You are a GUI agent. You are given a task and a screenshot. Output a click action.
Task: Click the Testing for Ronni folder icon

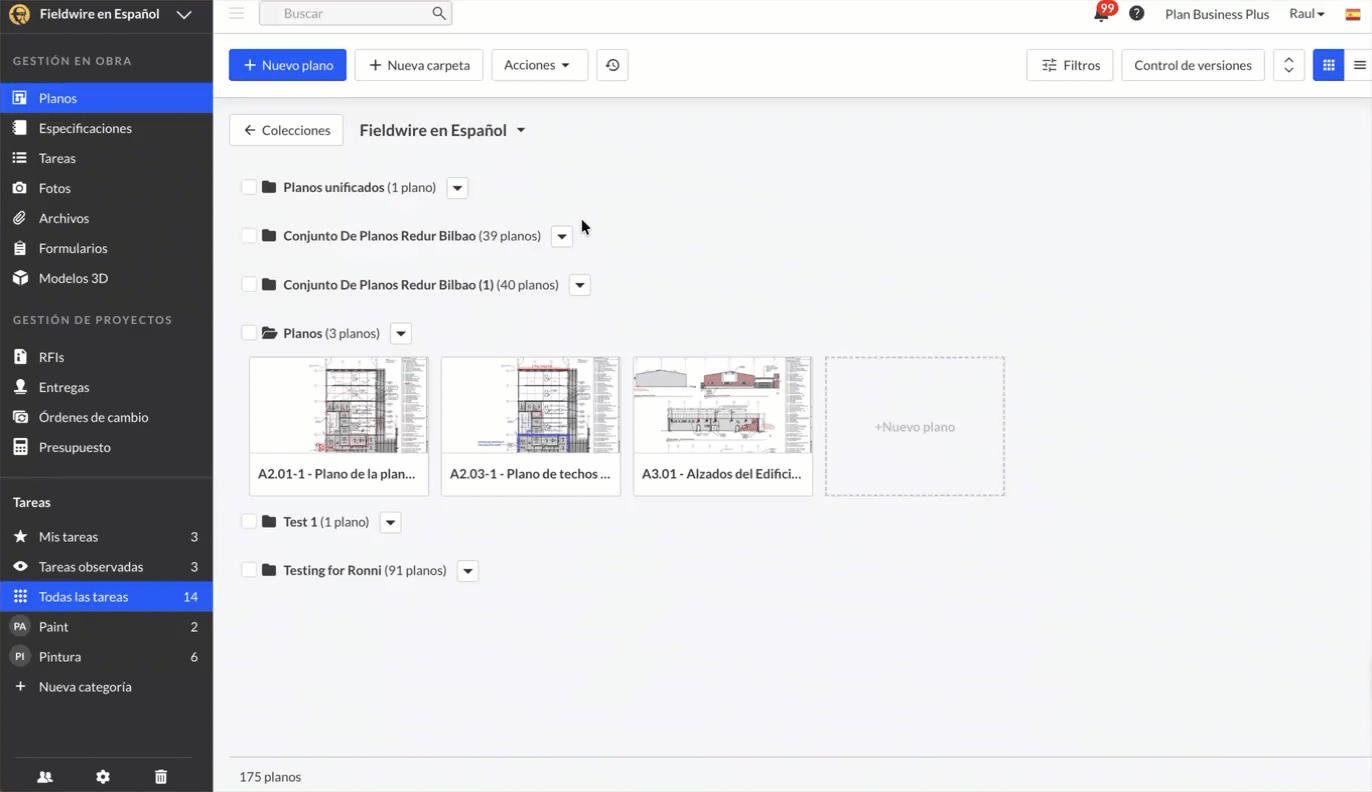tap(268, 570)
